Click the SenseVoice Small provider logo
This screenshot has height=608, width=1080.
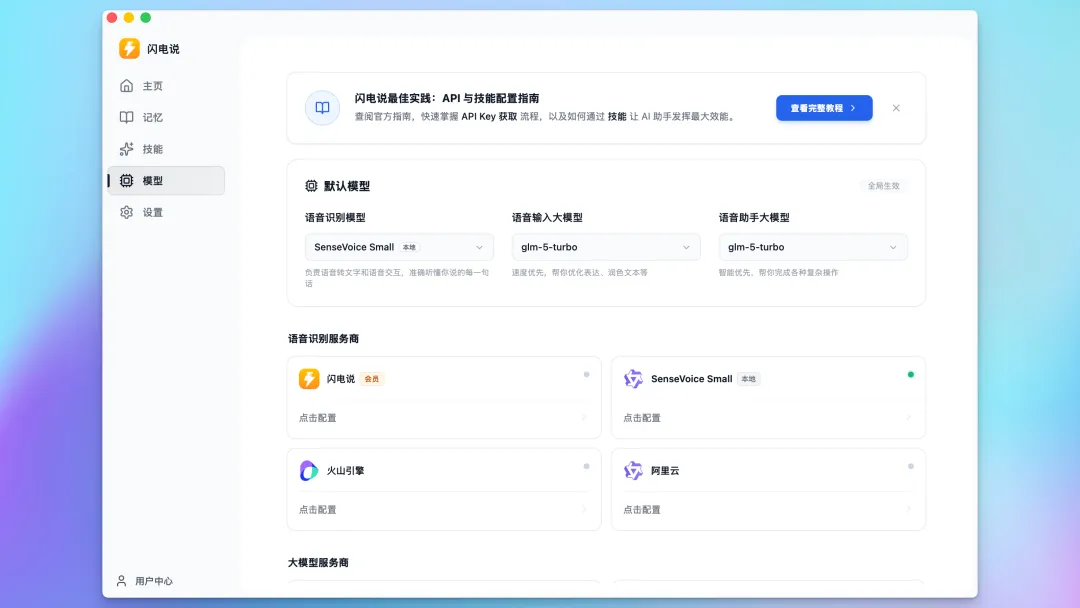633,379
